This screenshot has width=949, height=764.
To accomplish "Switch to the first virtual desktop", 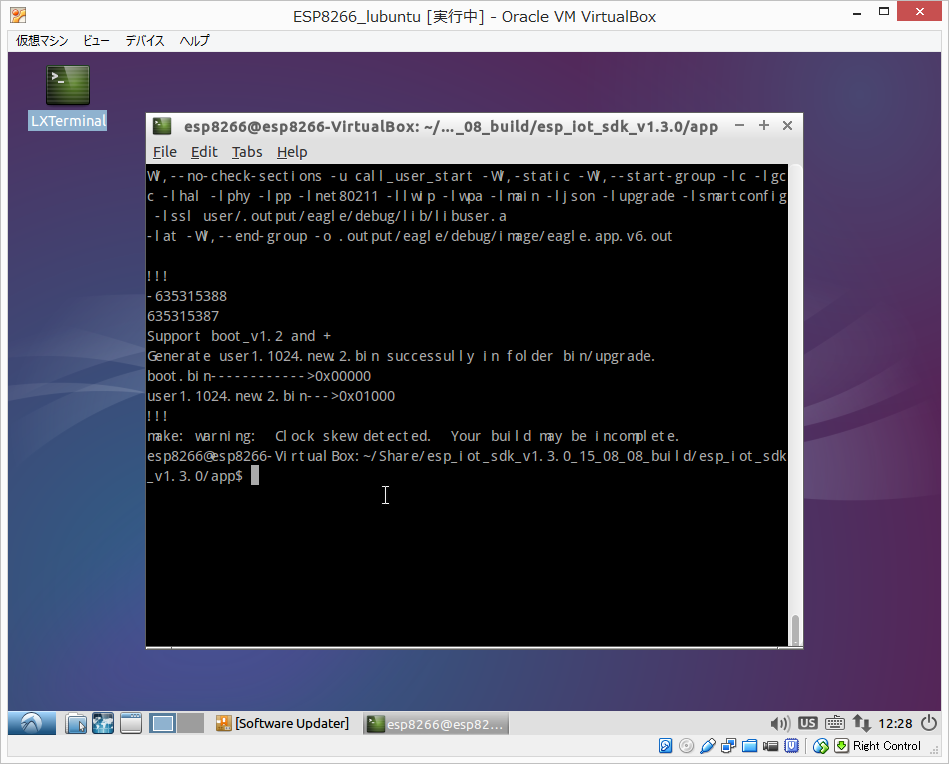I will point(163,723).
